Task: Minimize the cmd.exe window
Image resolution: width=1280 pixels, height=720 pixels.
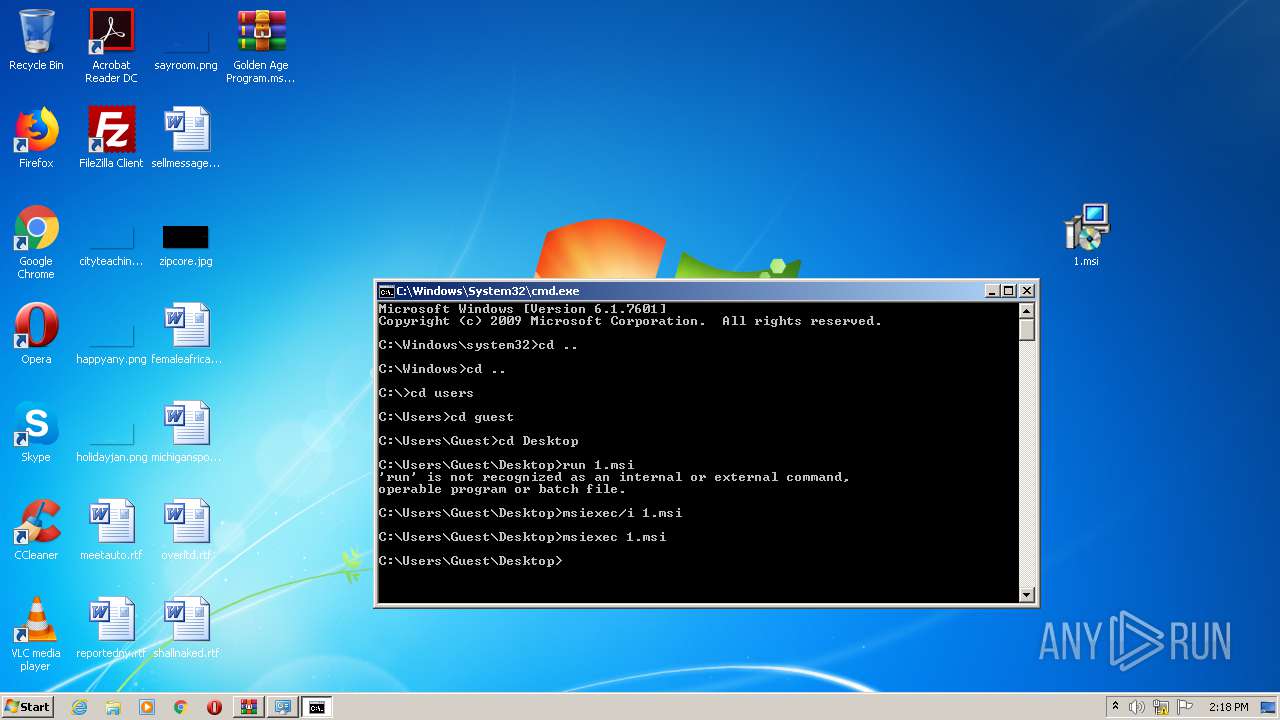Action: pyautogui.click(x=991, y=291)
